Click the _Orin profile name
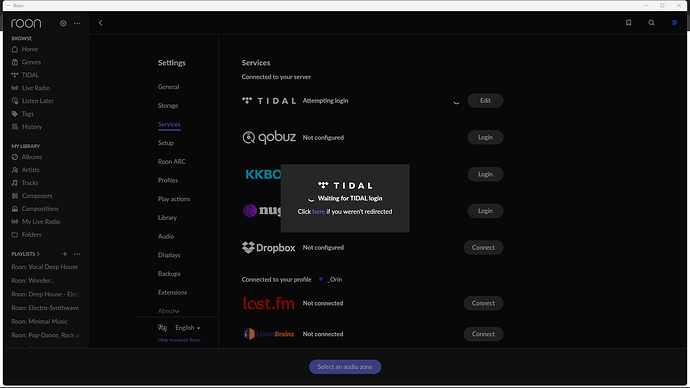690x388 pixels. tap(335, 279)
